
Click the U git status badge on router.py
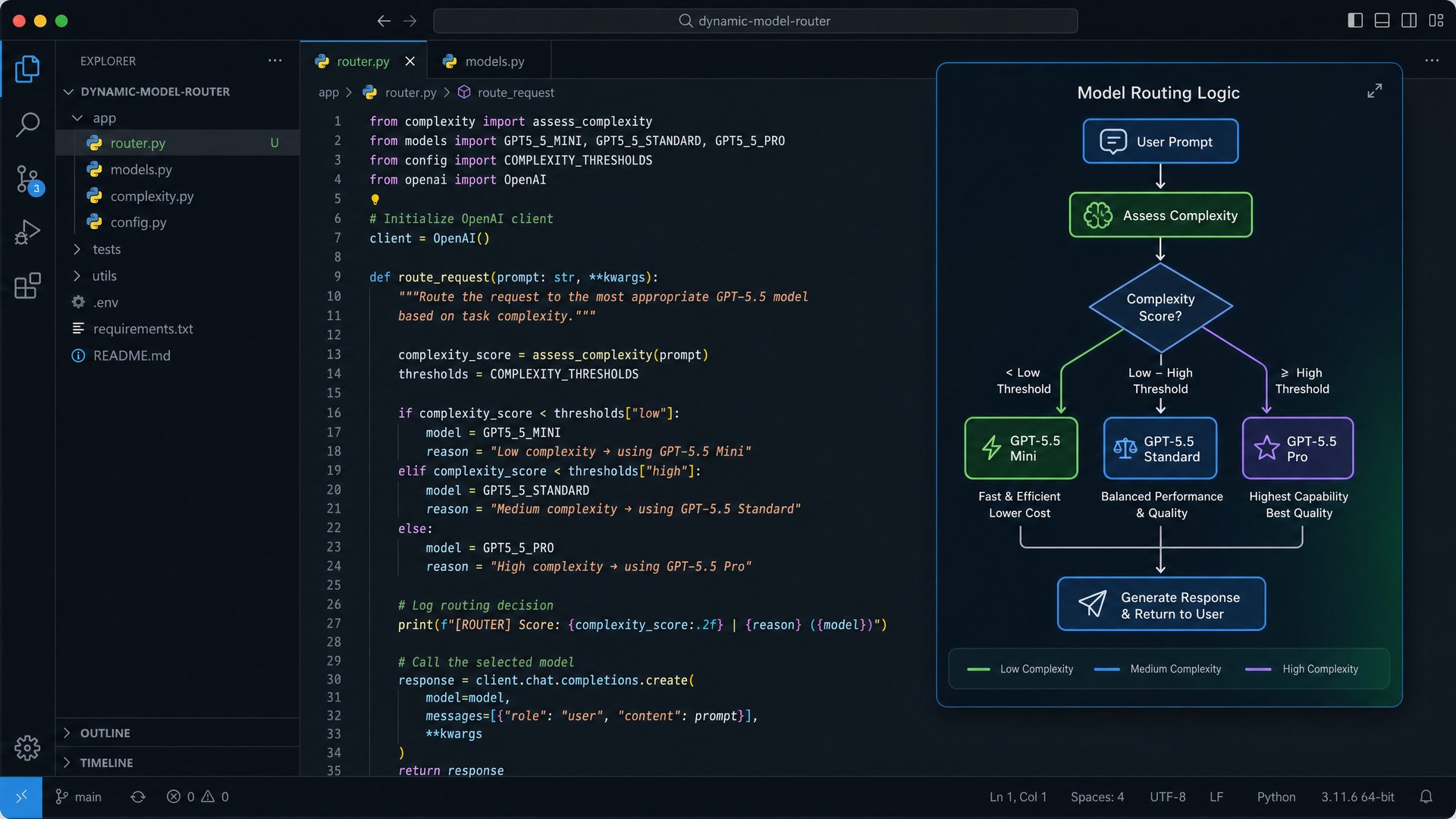tap(275, 143)
